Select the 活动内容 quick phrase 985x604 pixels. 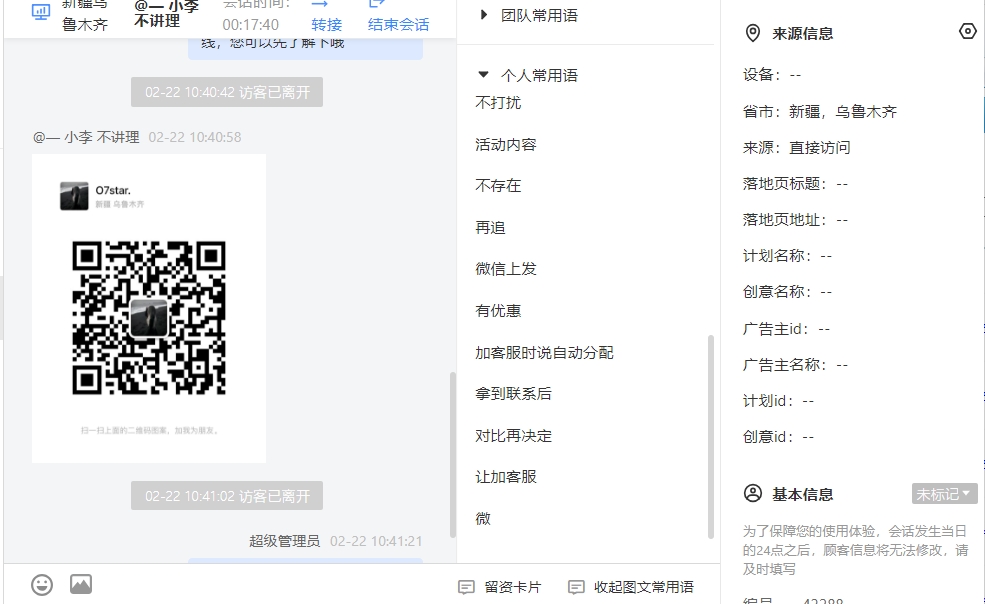[506, 145]
